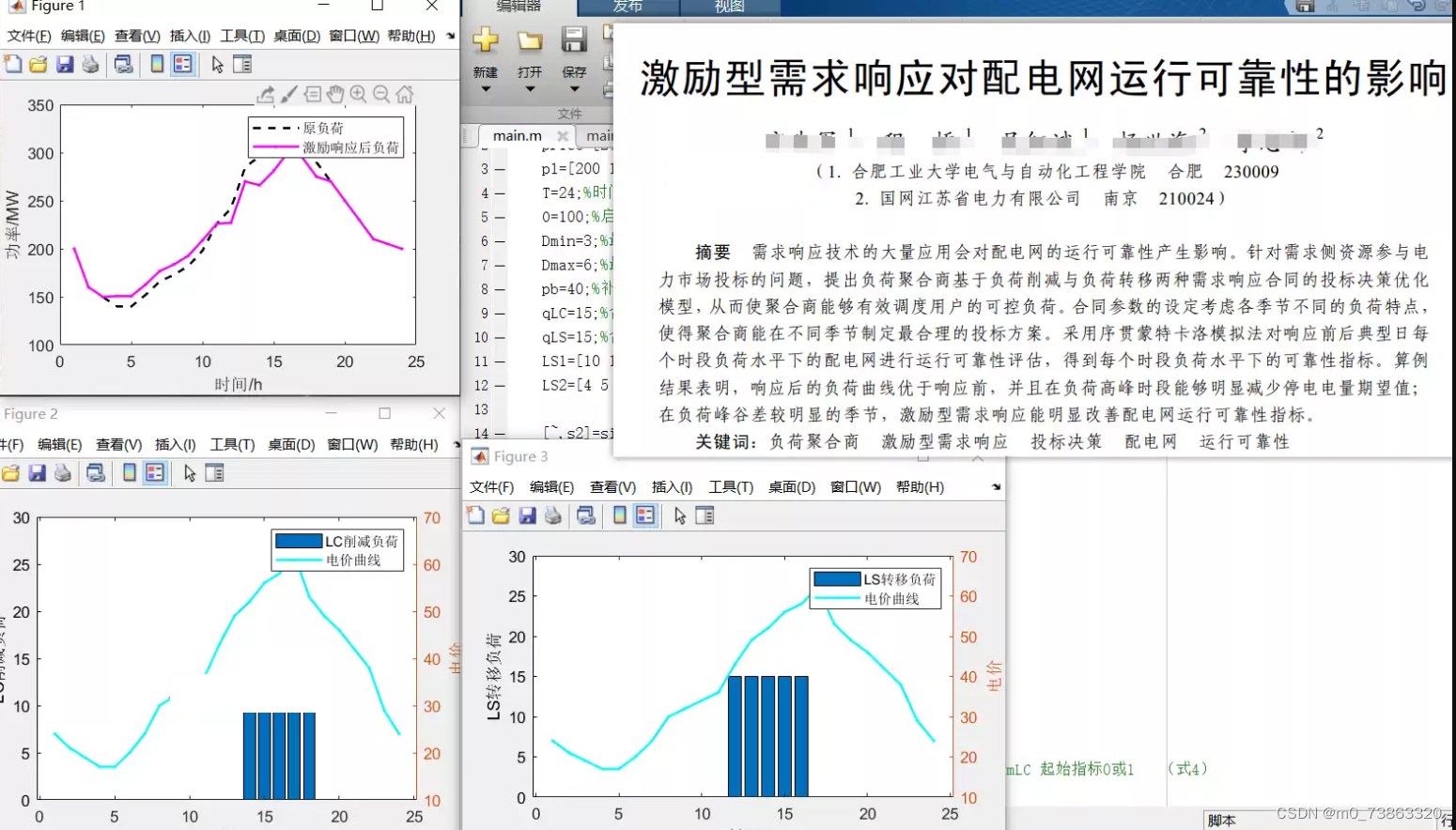Click Link Plot icon in Figure 1 toolbar
The image size is (1456, 830).
click(x=123, y=64)
